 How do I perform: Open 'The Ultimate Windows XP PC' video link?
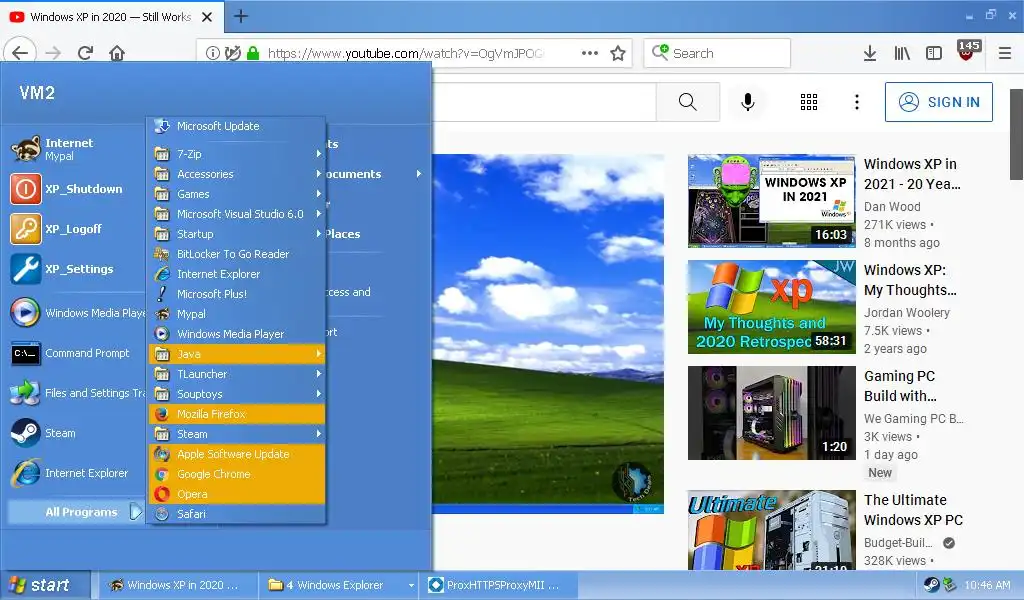[x=913, y=510]
